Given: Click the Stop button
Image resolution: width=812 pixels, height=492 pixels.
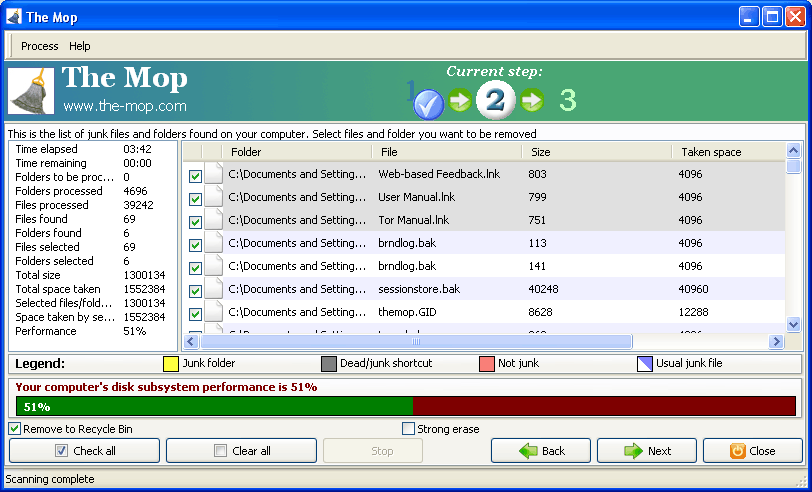Looking at the screenshot, I should coord(373,451).
